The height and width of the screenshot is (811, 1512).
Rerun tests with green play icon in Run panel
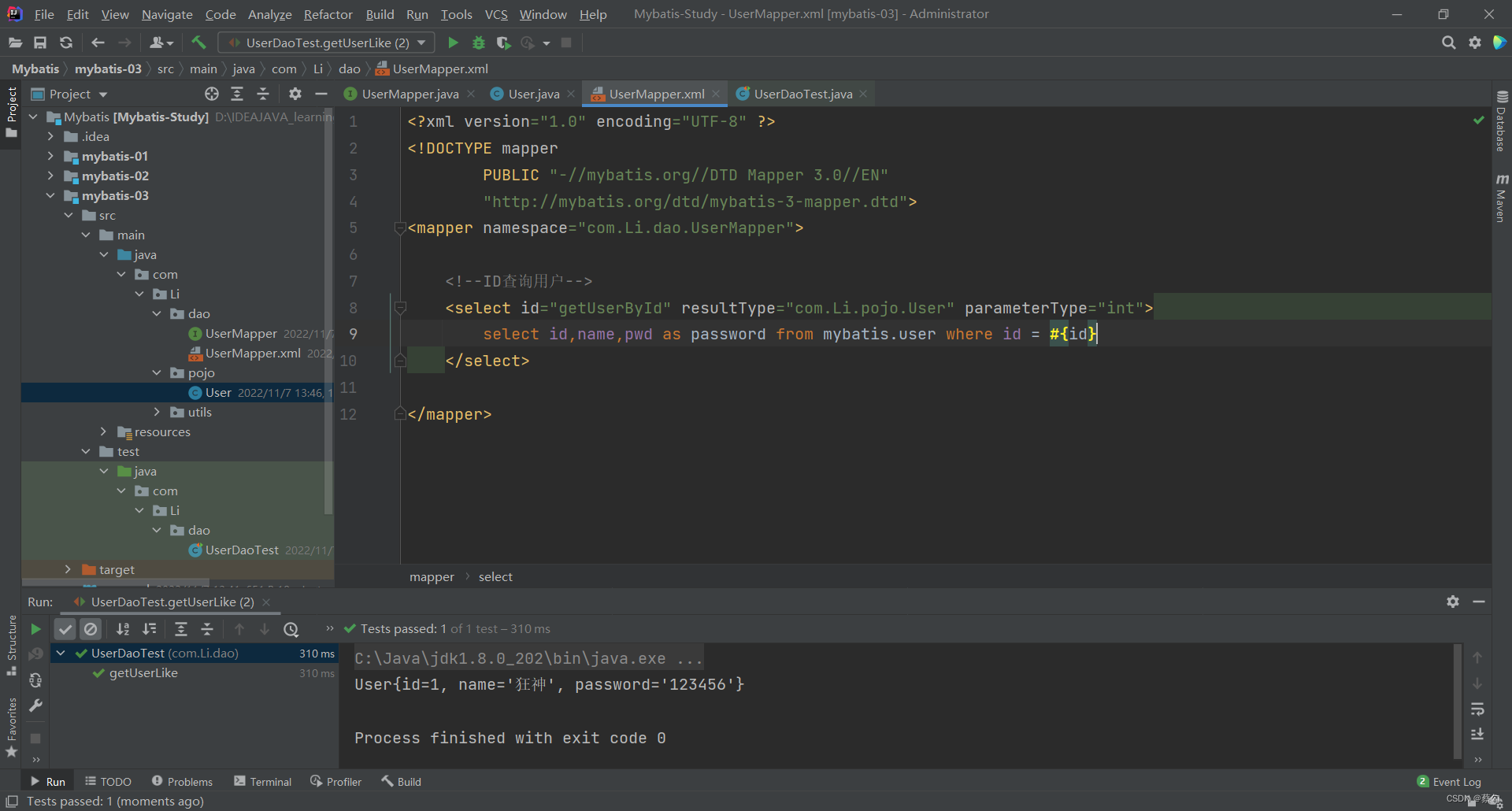(35, 629)
